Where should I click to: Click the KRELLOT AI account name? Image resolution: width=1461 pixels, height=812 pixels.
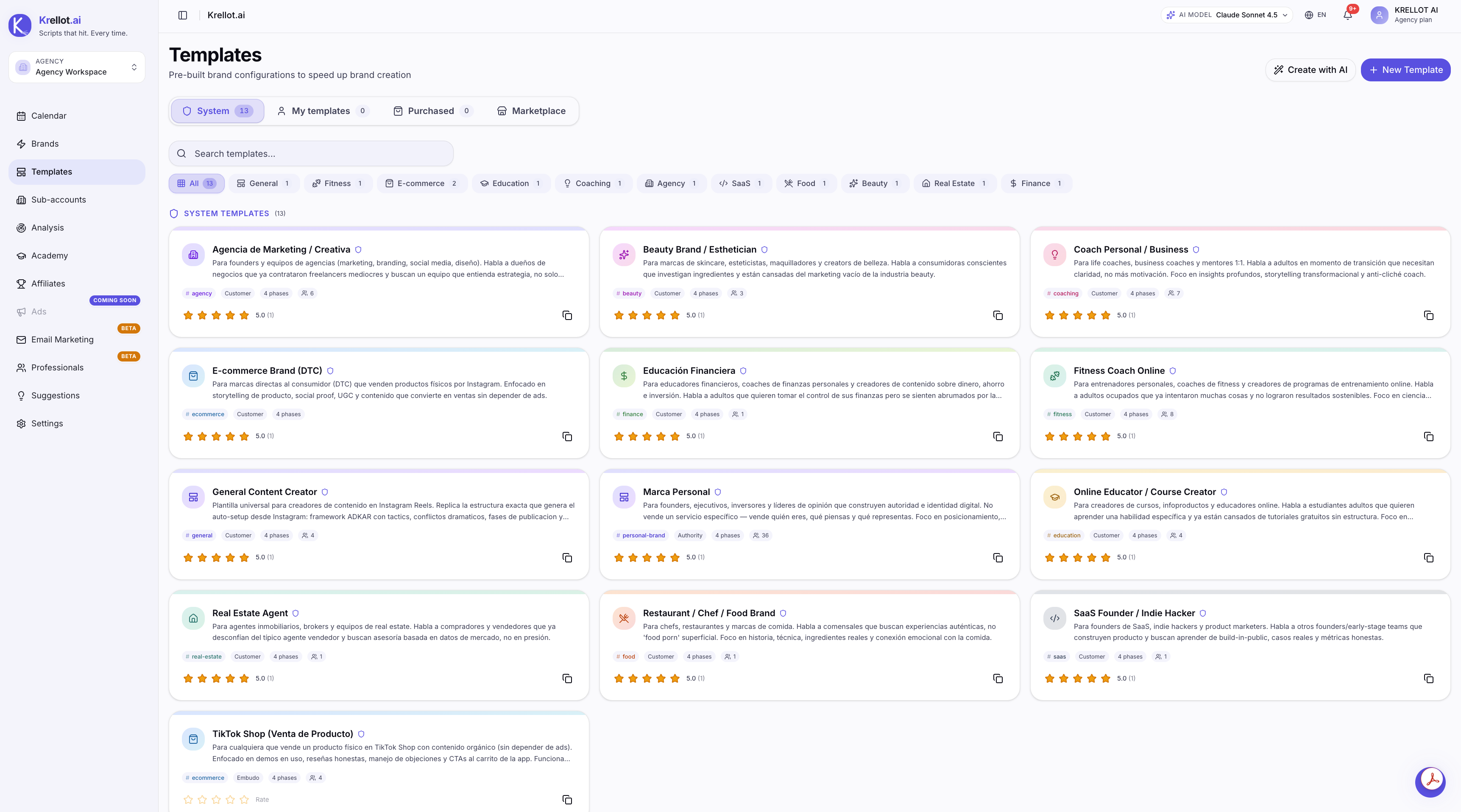[1416, 10]
